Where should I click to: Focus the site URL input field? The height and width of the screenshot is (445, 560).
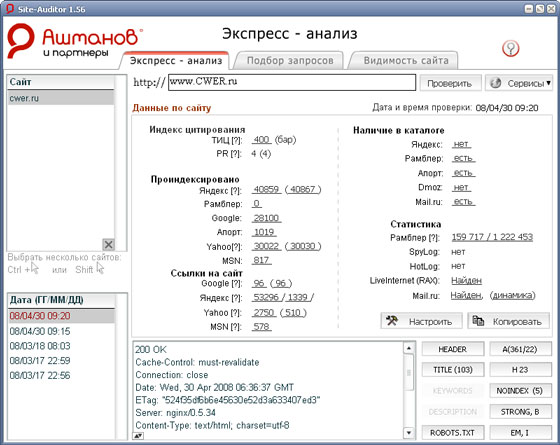tap(292, 82)
